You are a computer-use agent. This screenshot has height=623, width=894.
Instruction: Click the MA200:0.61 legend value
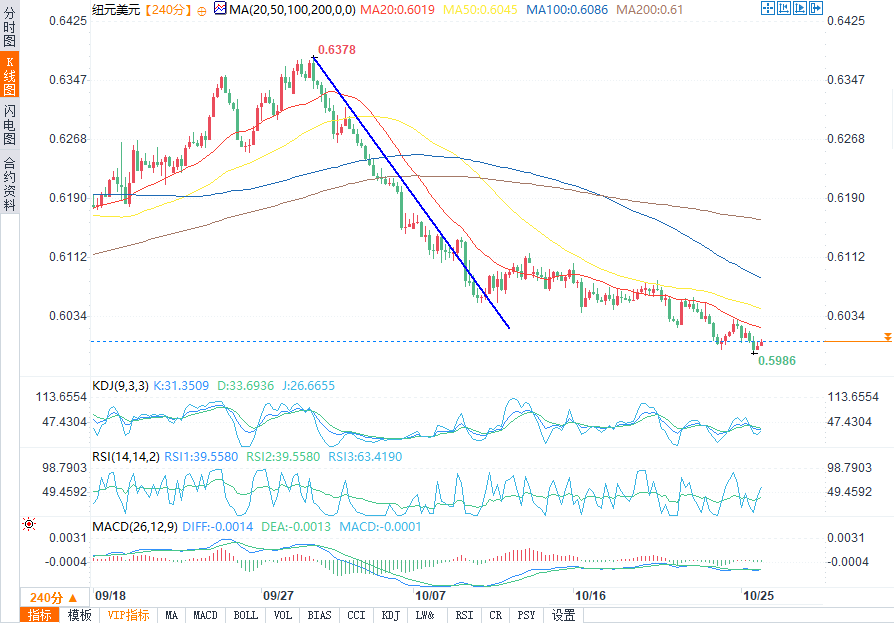click(x=649, y=10)
